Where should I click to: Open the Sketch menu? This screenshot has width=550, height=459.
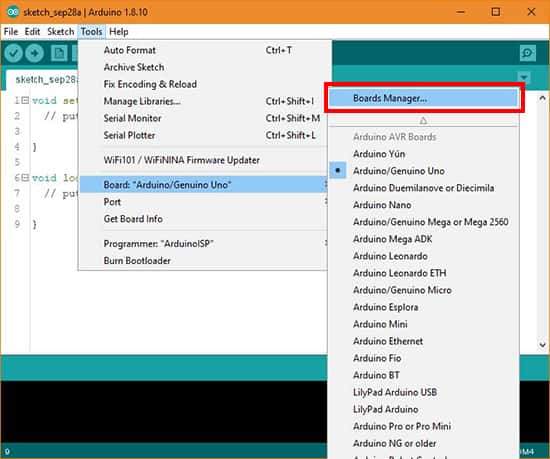point(61,32)
